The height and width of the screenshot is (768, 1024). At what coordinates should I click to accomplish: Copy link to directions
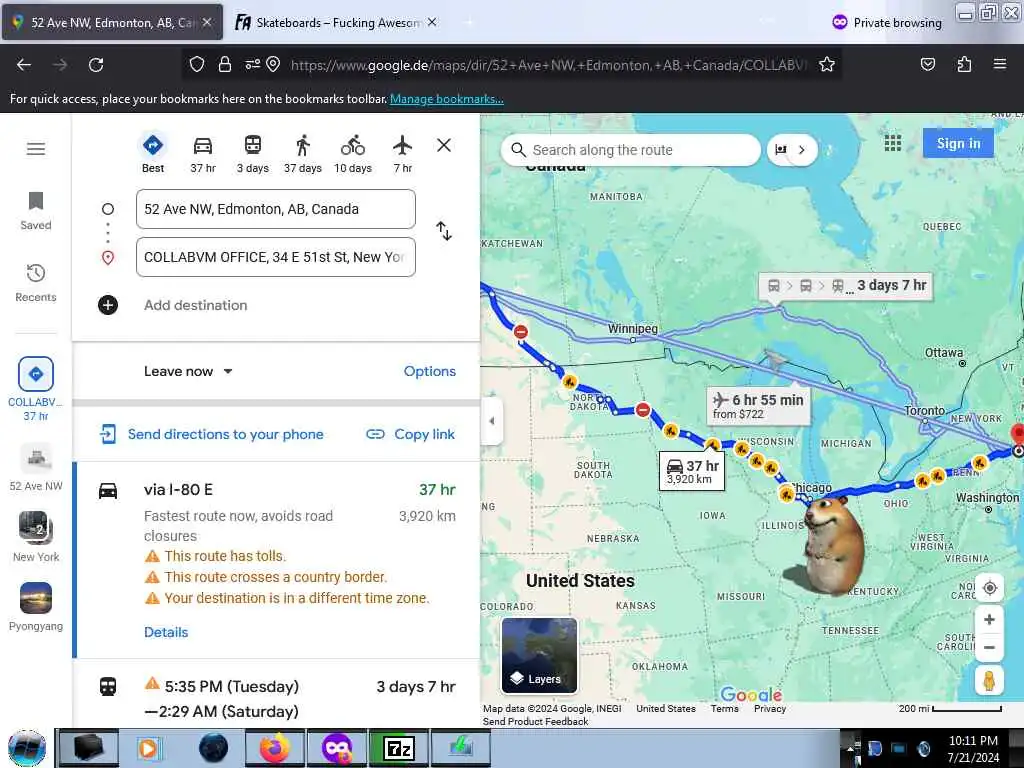coord(411,434)
